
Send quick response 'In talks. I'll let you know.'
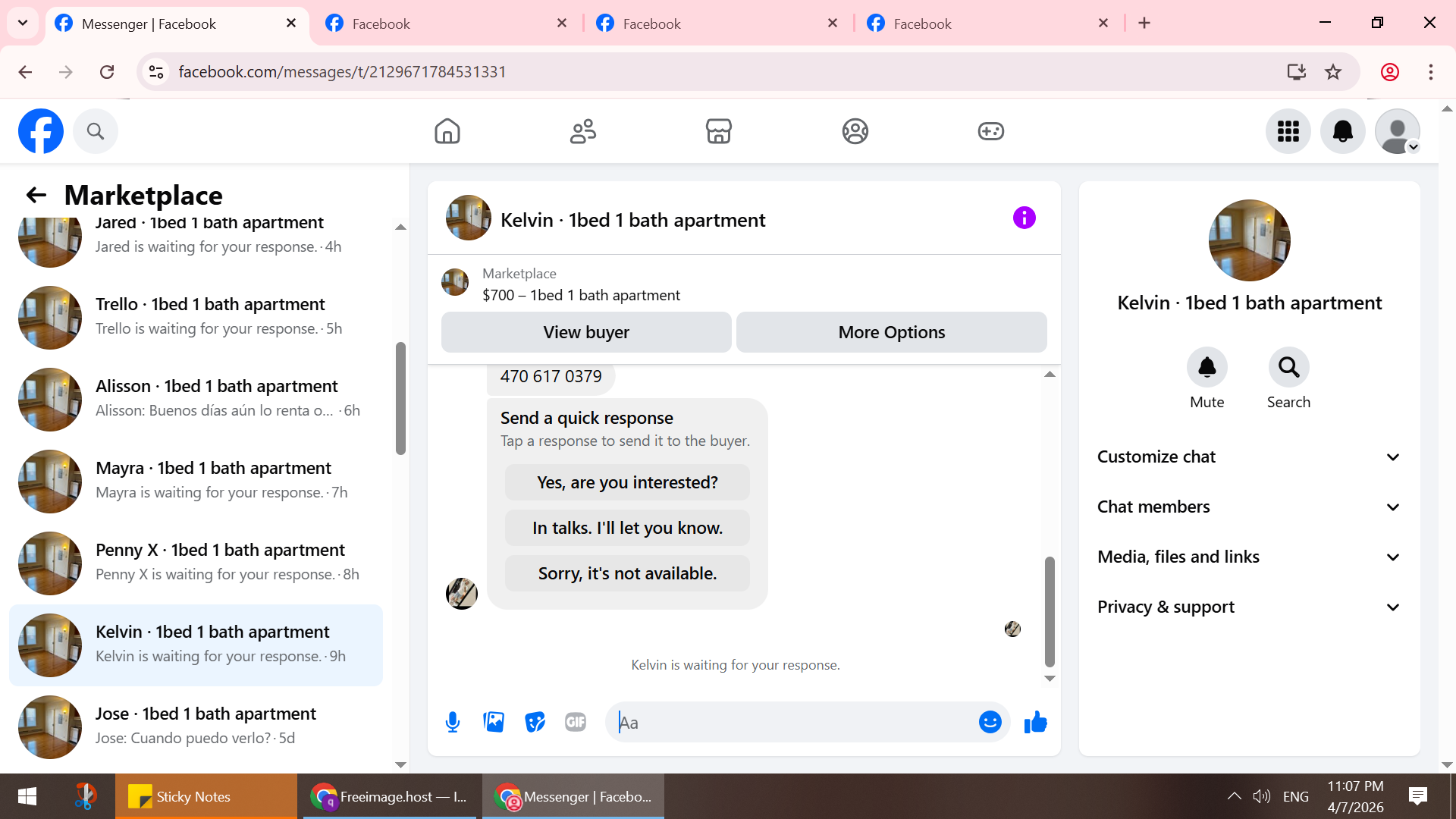(x=627, y=528)
